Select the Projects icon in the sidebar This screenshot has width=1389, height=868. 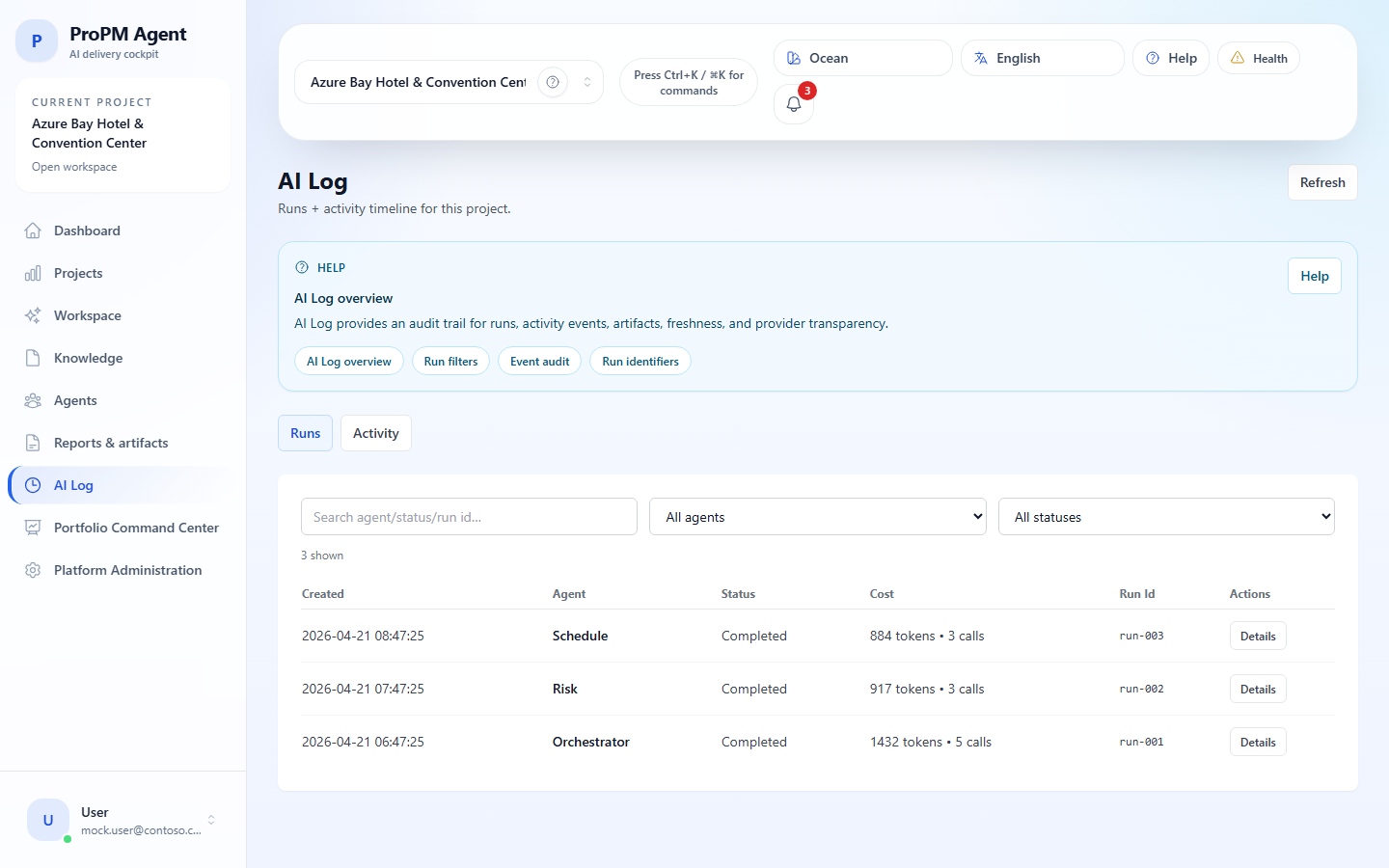point(33,273)
